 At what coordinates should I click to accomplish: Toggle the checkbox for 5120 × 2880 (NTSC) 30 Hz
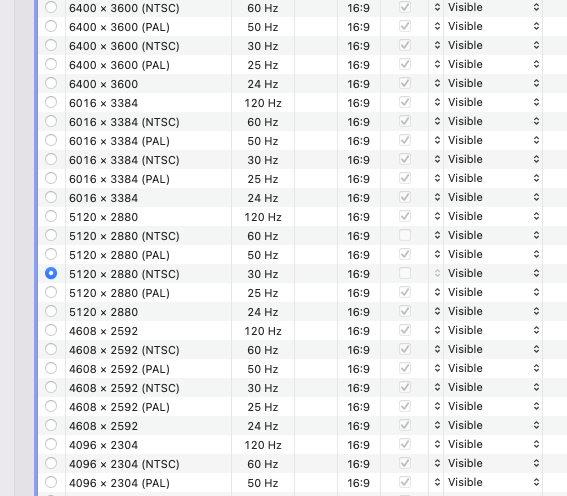(x=405, y=273)
